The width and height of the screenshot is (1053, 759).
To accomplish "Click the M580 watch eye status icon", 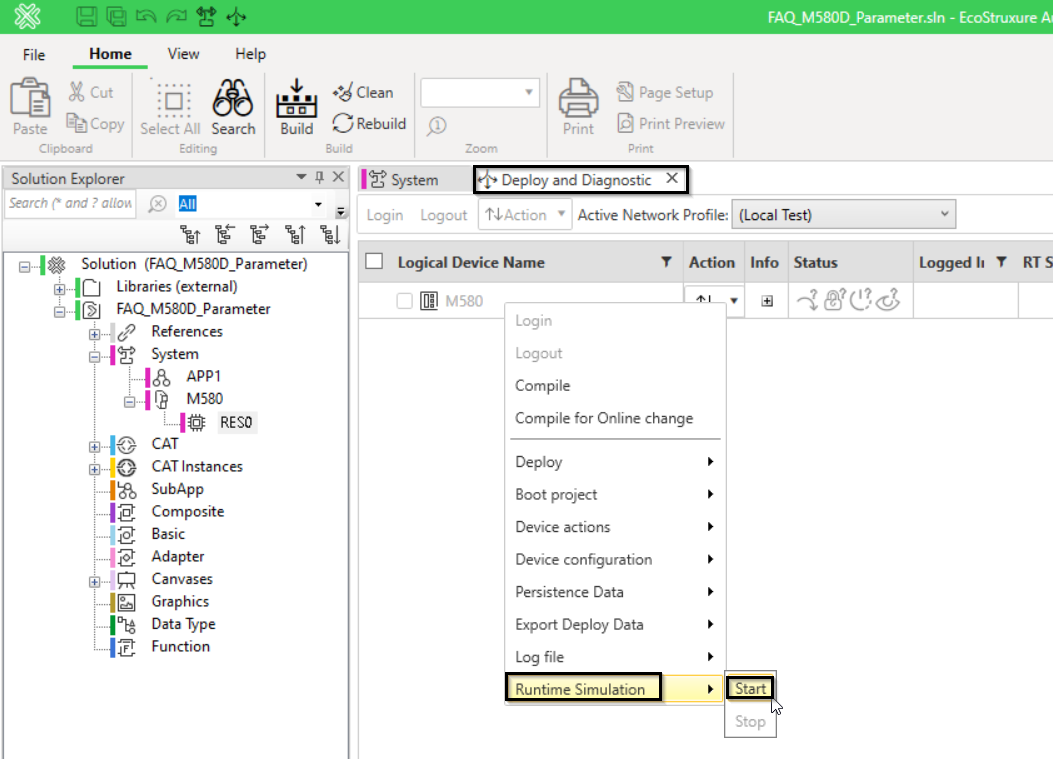I will tap(888, 300).
